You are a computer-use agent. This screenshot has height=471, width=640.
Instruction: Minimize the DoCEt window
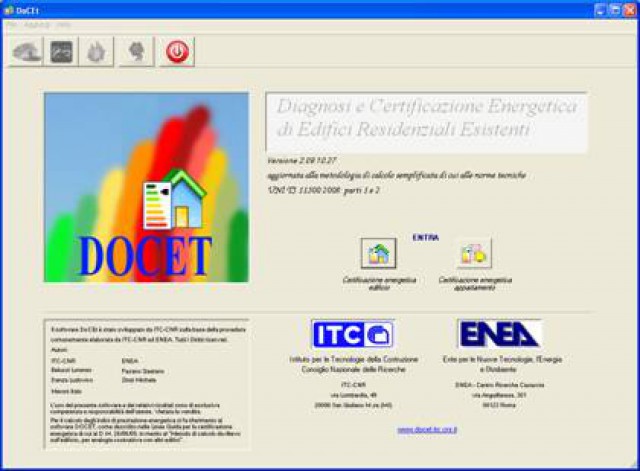(600, 10)
